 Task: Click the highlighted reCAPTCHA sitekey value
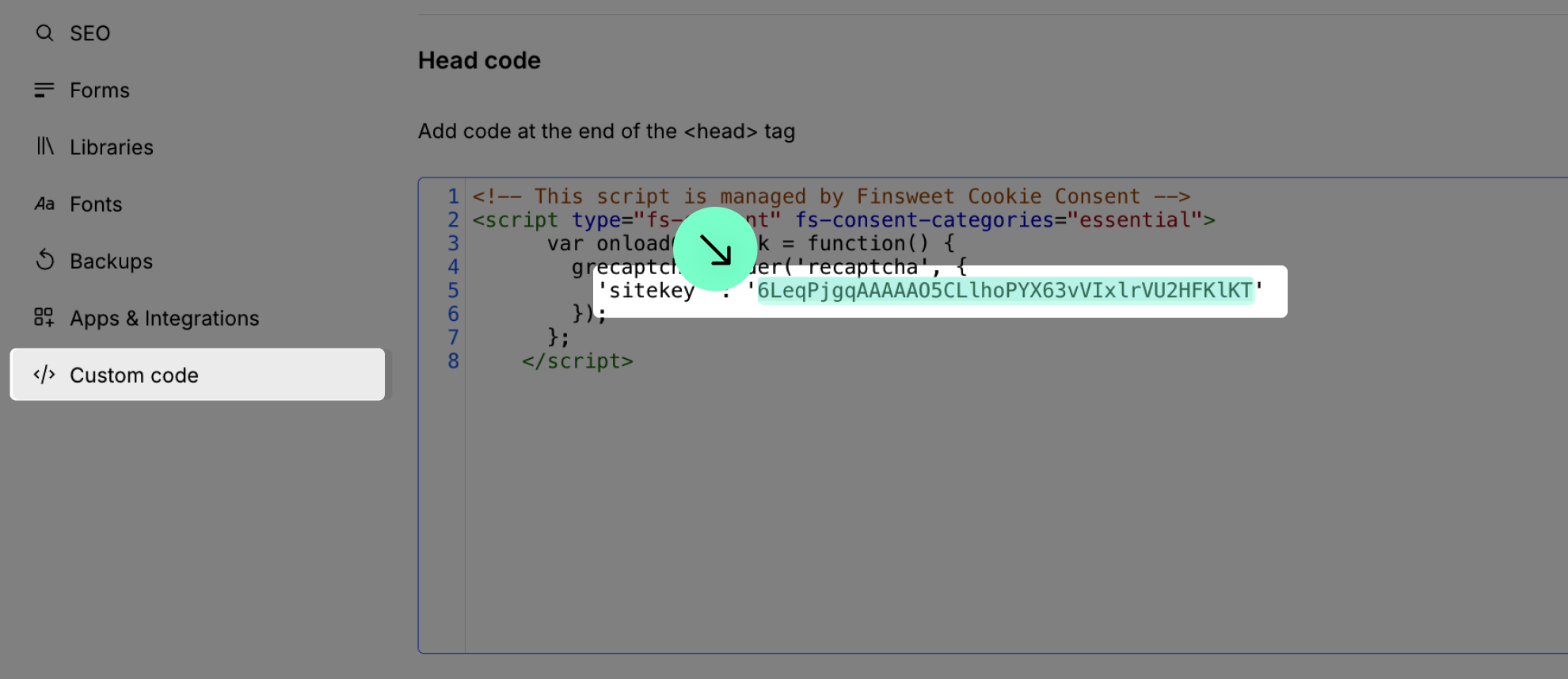click(x=1005, y=291)
